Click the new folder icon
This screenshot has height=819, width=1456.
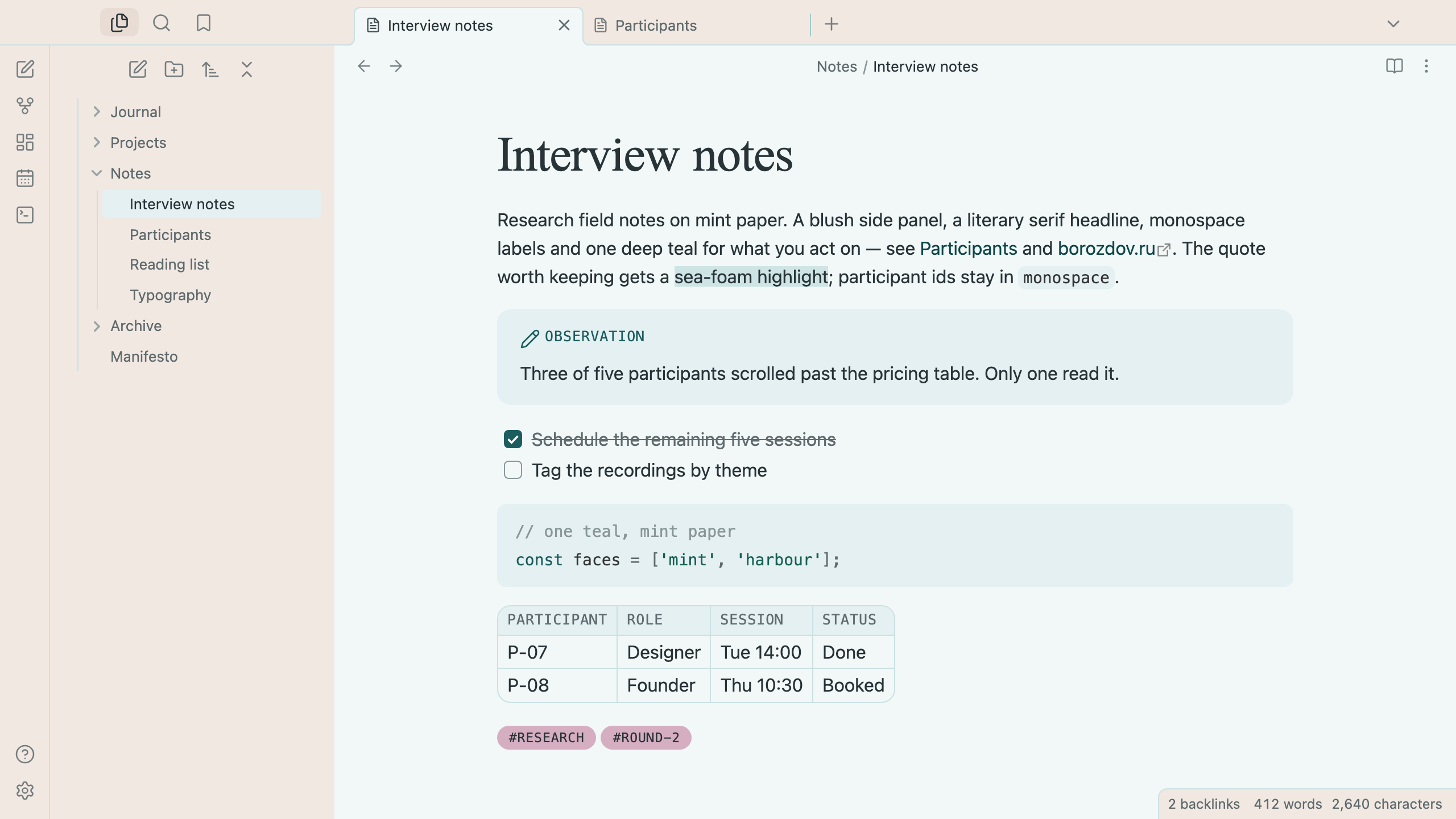point(174,69)
